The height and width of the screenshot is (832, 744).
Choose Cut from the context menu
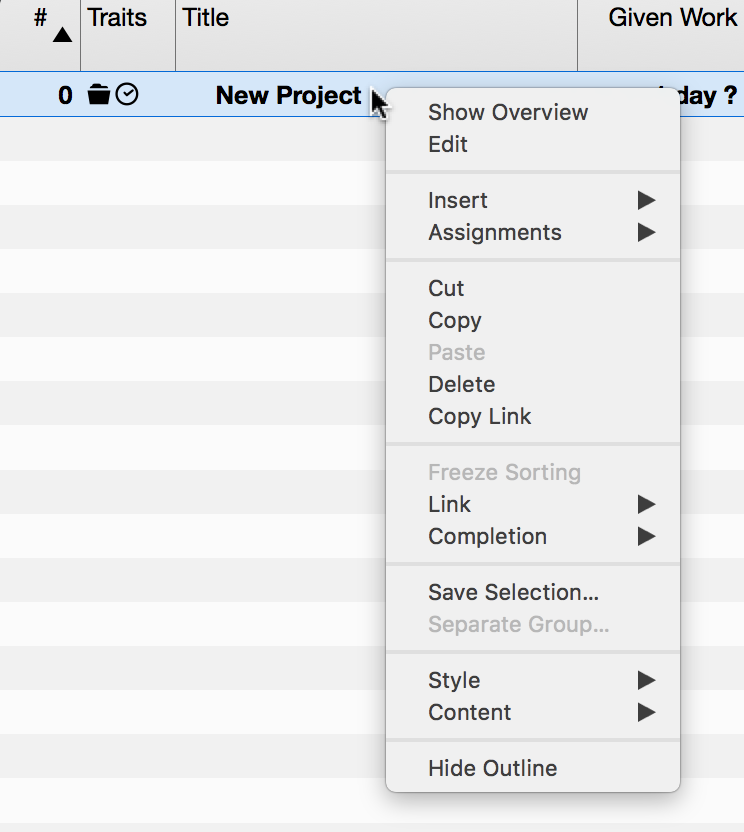tap(533, 289)
